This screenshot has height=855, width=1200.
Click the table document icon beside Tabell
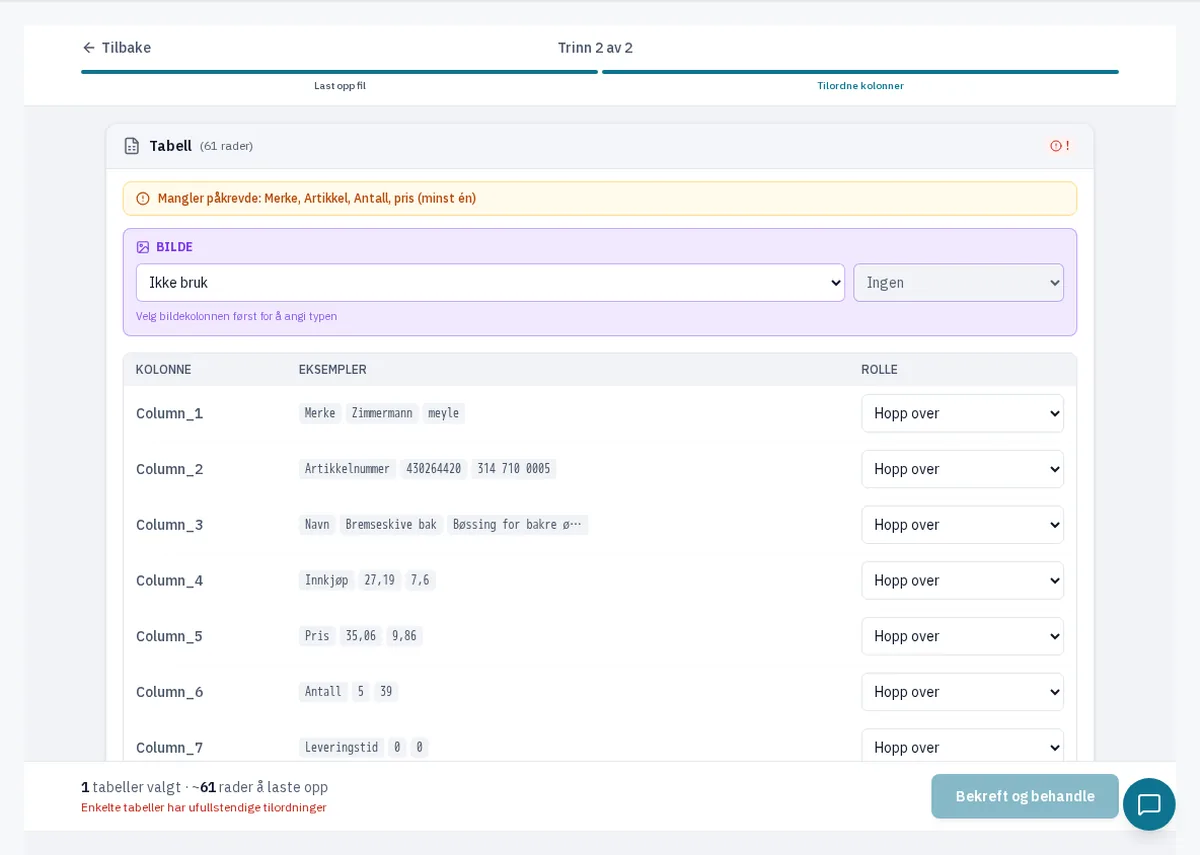(x=132, y=146)
